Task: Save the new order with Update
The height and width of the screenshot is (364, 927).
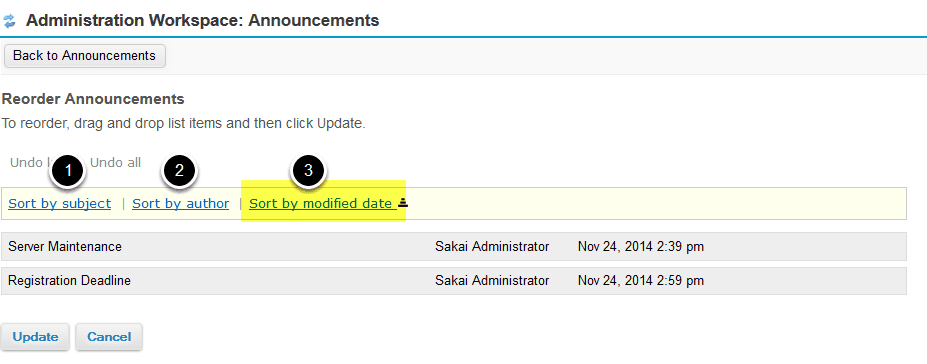Action: 35,337
